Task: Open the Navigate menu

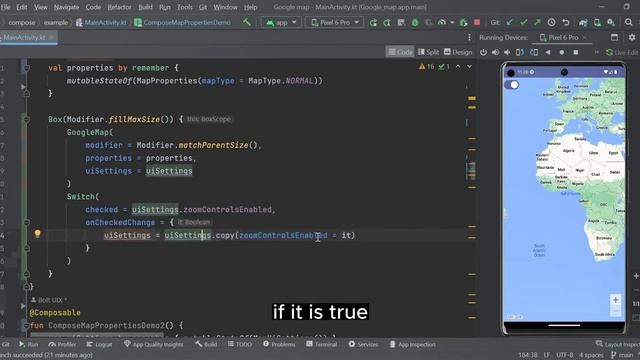Action: pyautogui.click(x=66, y=7)
